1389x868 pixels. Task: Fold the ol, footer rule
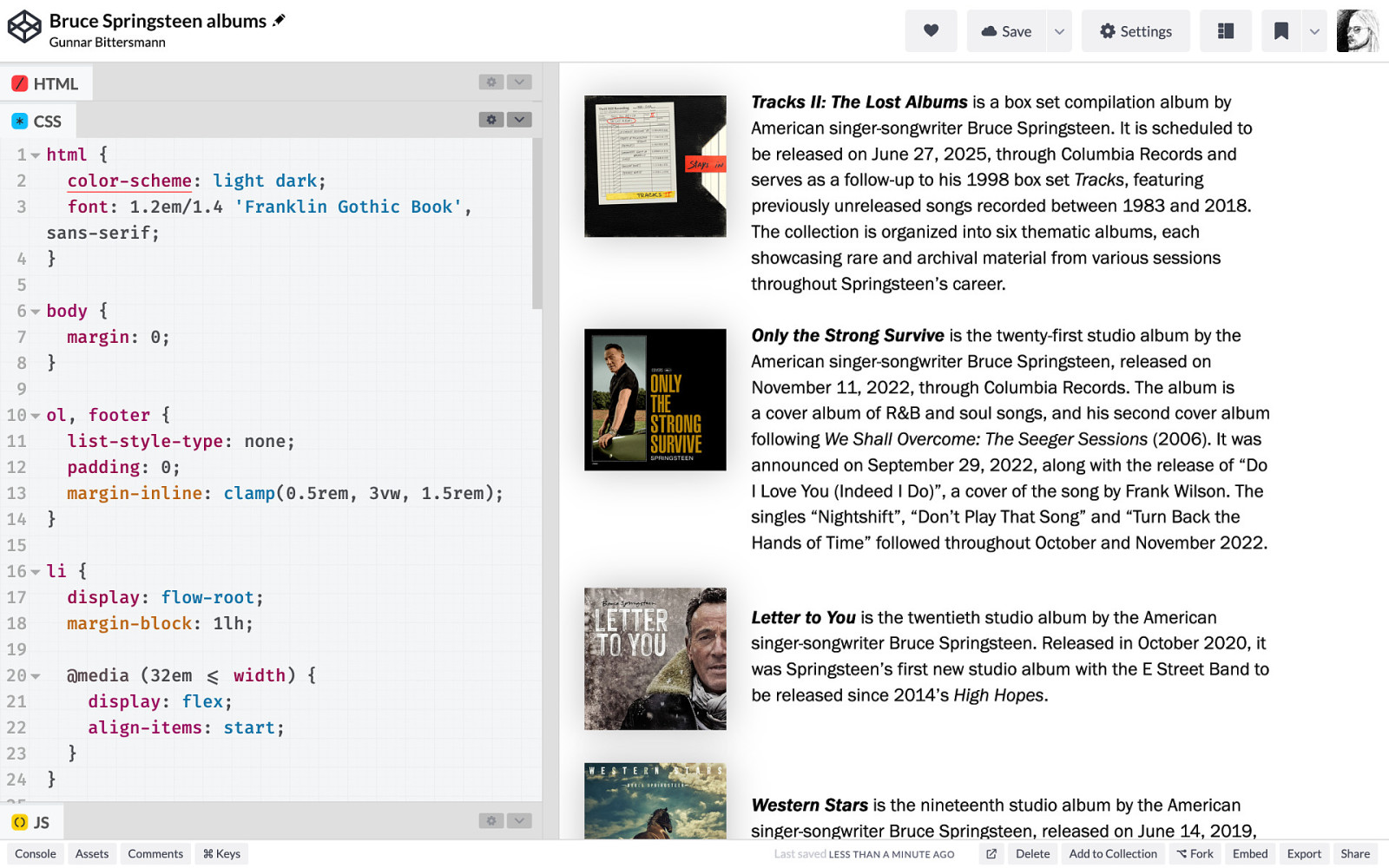[x=36, y=416]
